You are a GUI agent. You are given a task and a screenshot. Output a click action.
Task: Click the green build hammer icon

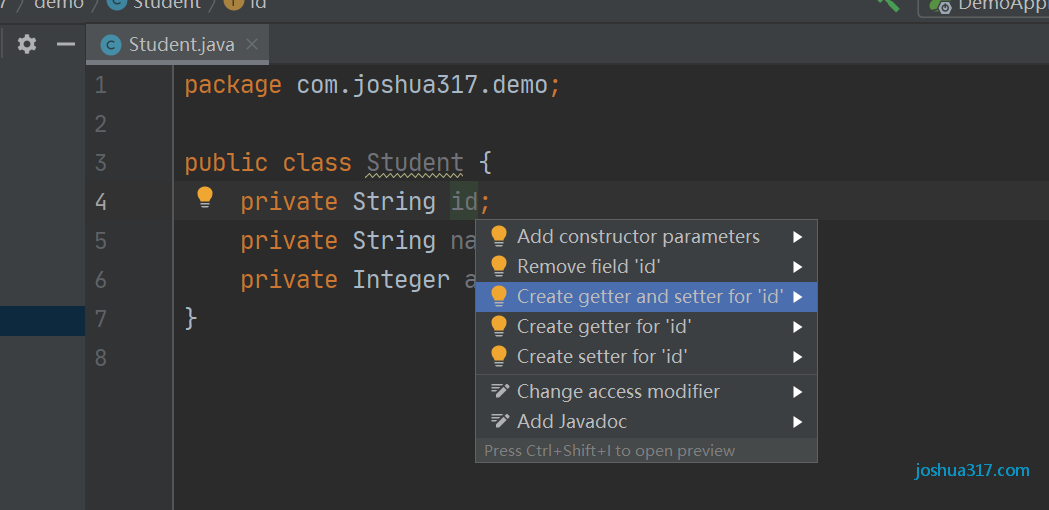click(888, 4)
